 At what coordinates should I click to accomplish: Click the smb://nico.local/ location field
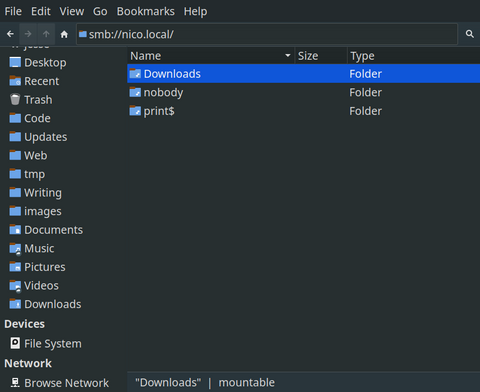pos(267,34)
